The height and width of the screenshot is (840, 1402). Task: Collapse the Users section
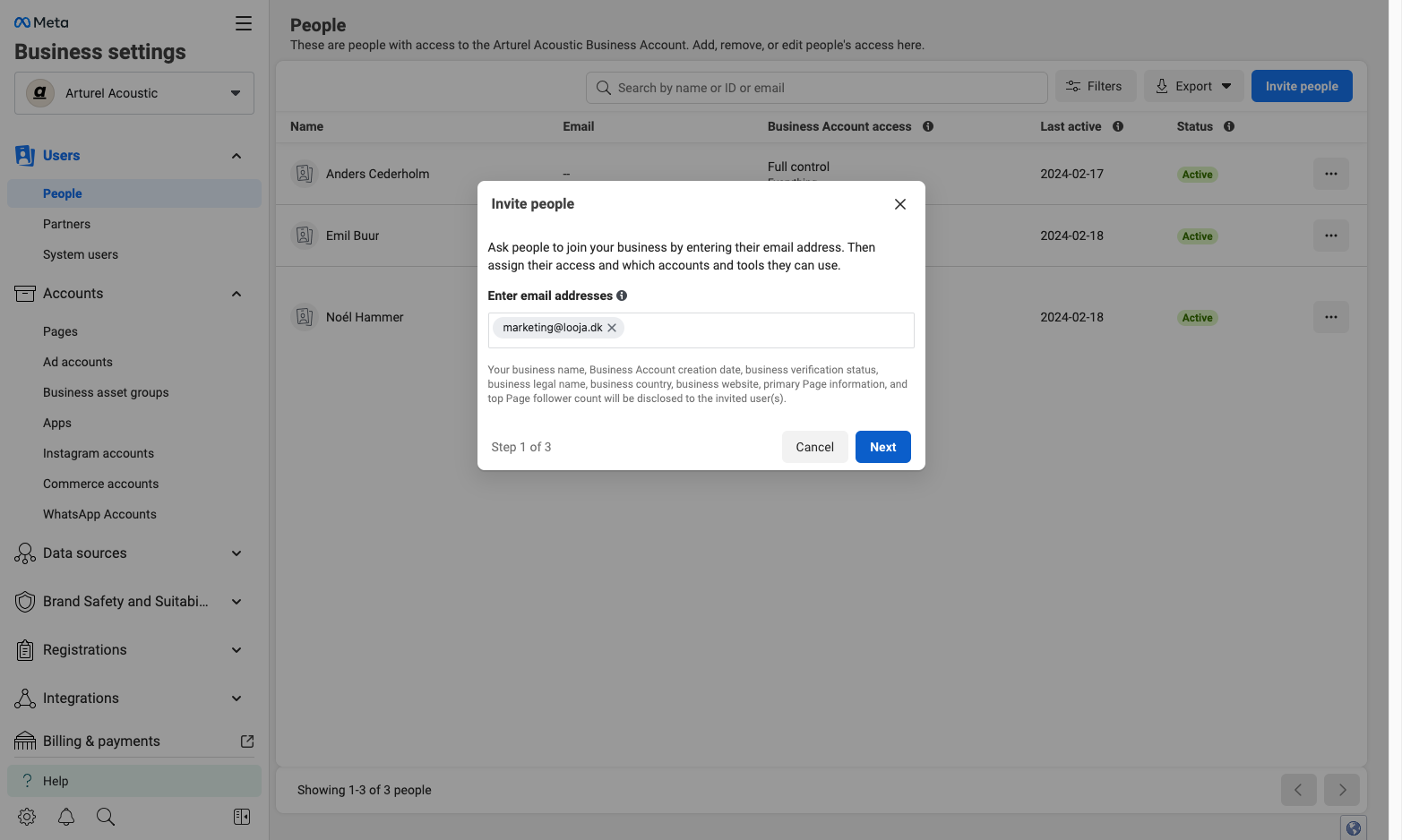coord(237,156)
